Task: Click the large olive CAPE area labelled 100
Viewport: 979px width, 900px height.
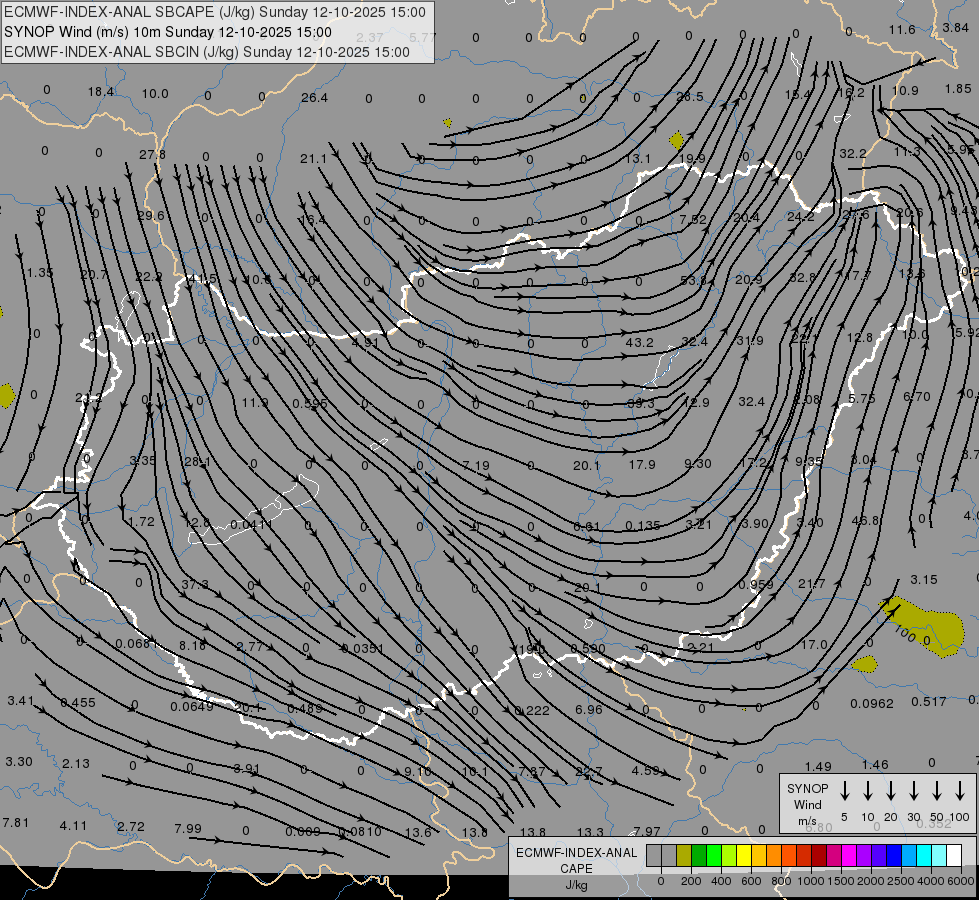Action: click(x=927, y=625)
